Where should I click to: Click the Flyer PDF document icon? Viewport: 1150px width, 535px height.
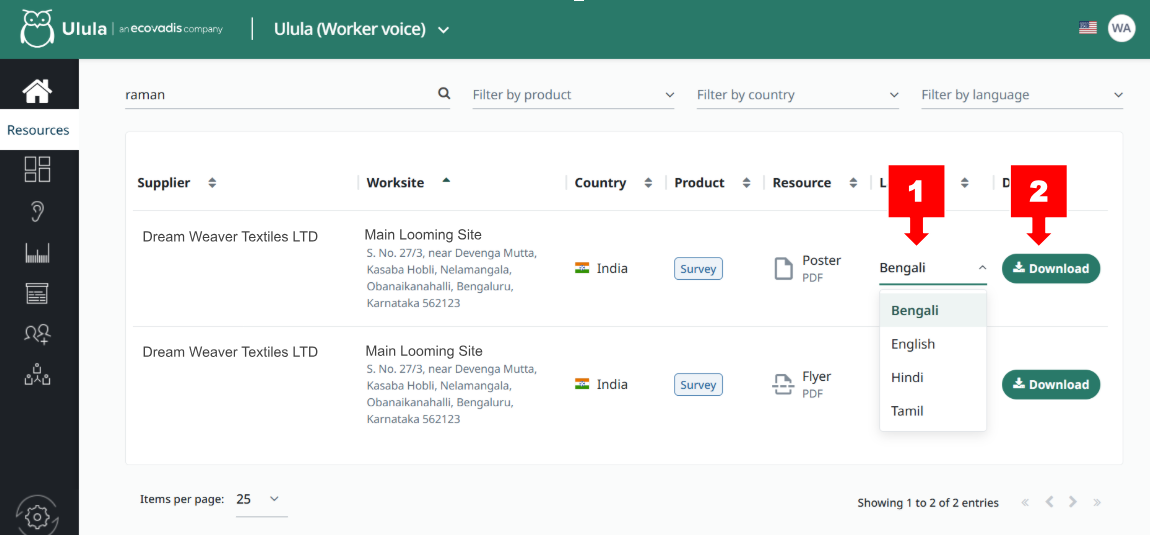point(784,384)
